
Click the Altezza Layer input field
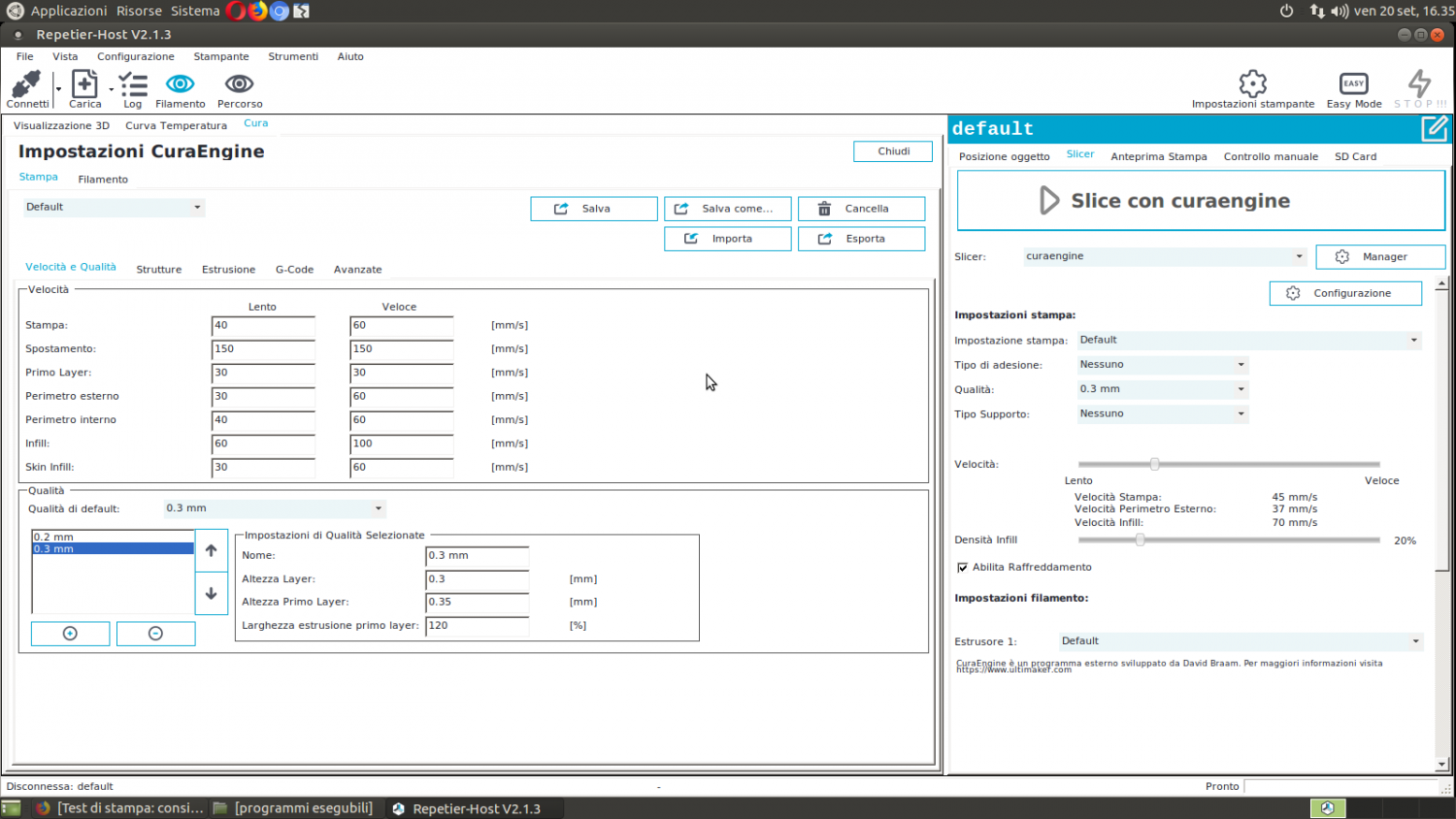pos(478,579)
